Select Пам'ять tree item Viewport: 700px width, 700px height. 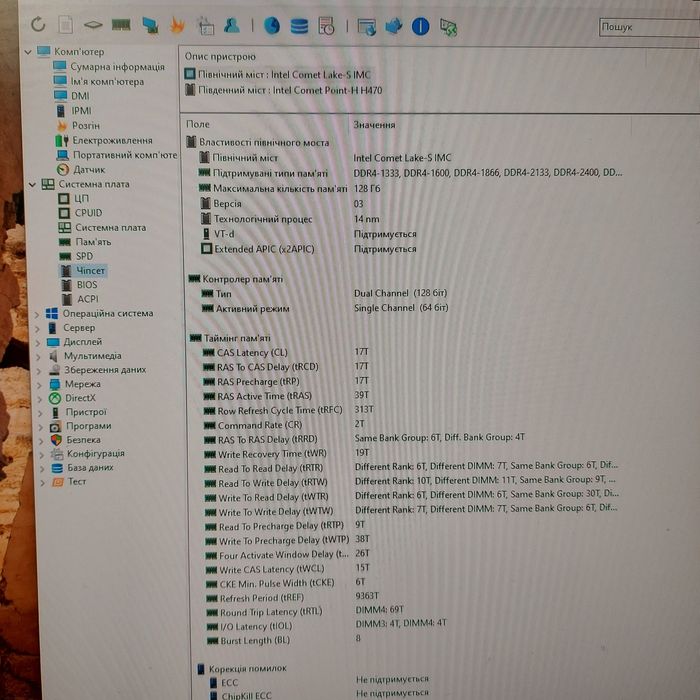click(85, 242)
